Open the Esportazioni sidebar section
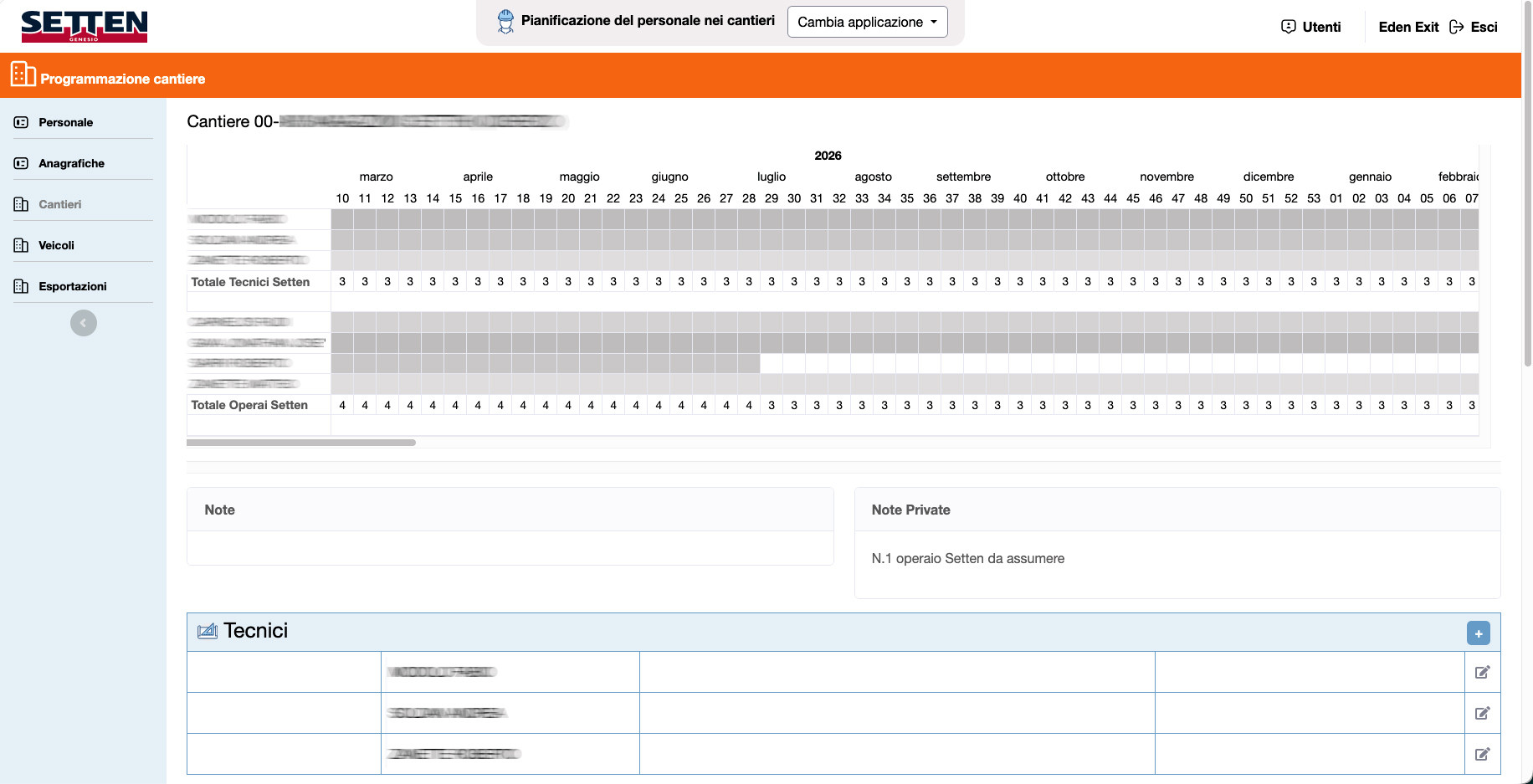Image resolution: width=1533 pixels, height=784 pixels. [x=72, y=286]
